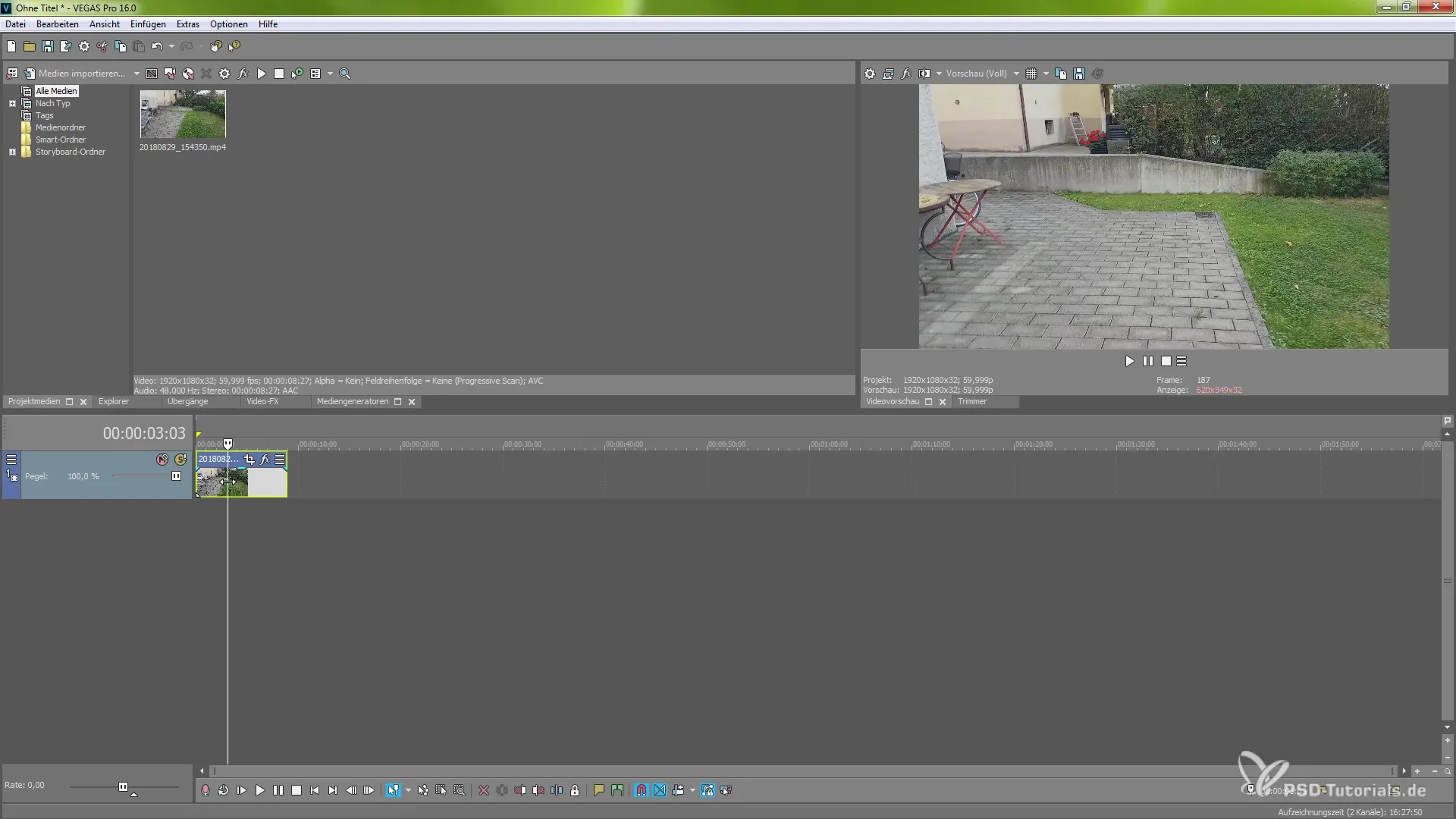This screenshot has width=1456, height=819.
Task: Select the Medienordner folder
Action: 61,127
